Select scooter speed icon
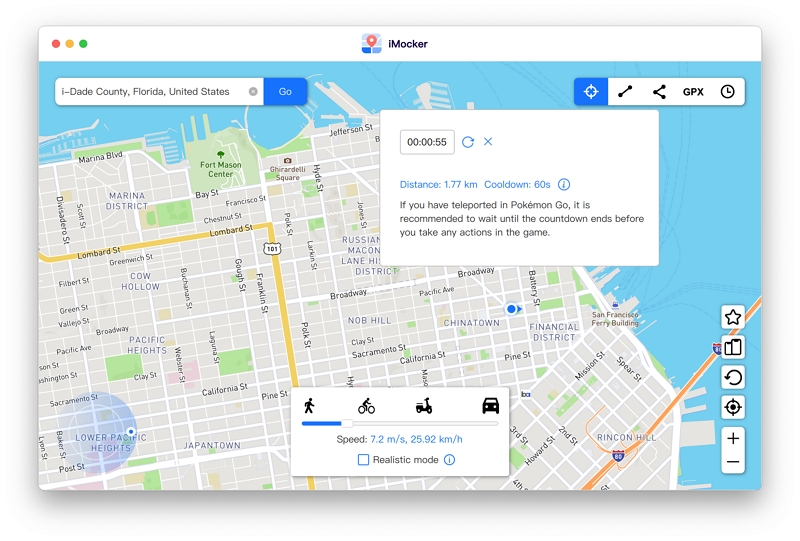800x541 pixels. [x=424, y=406]
